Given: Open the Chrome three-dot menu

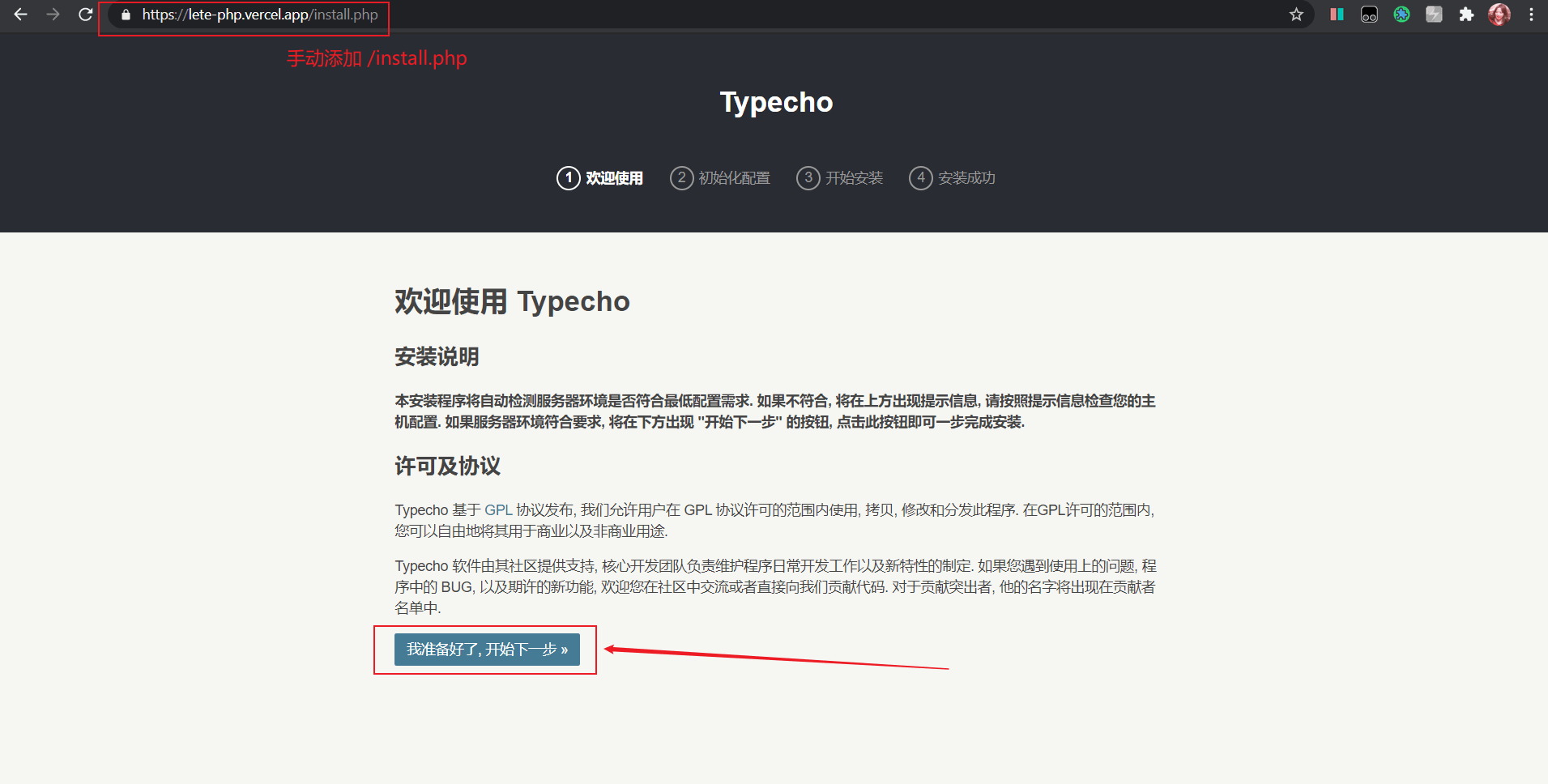Looking at the screenshot, I should [x=1531, y=15].
